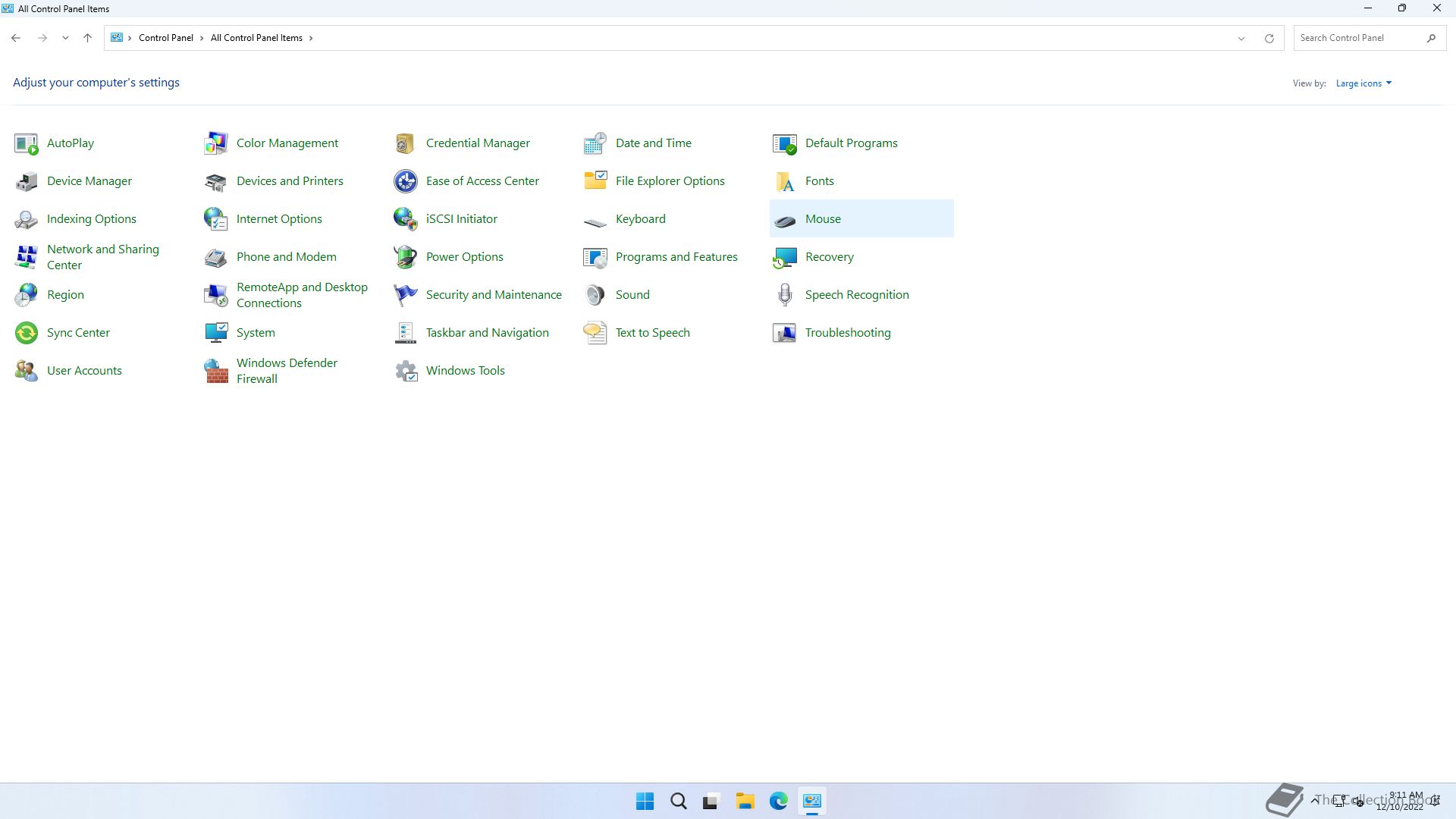
Task: Open the Programs and Features link
Action: point(676,257)
